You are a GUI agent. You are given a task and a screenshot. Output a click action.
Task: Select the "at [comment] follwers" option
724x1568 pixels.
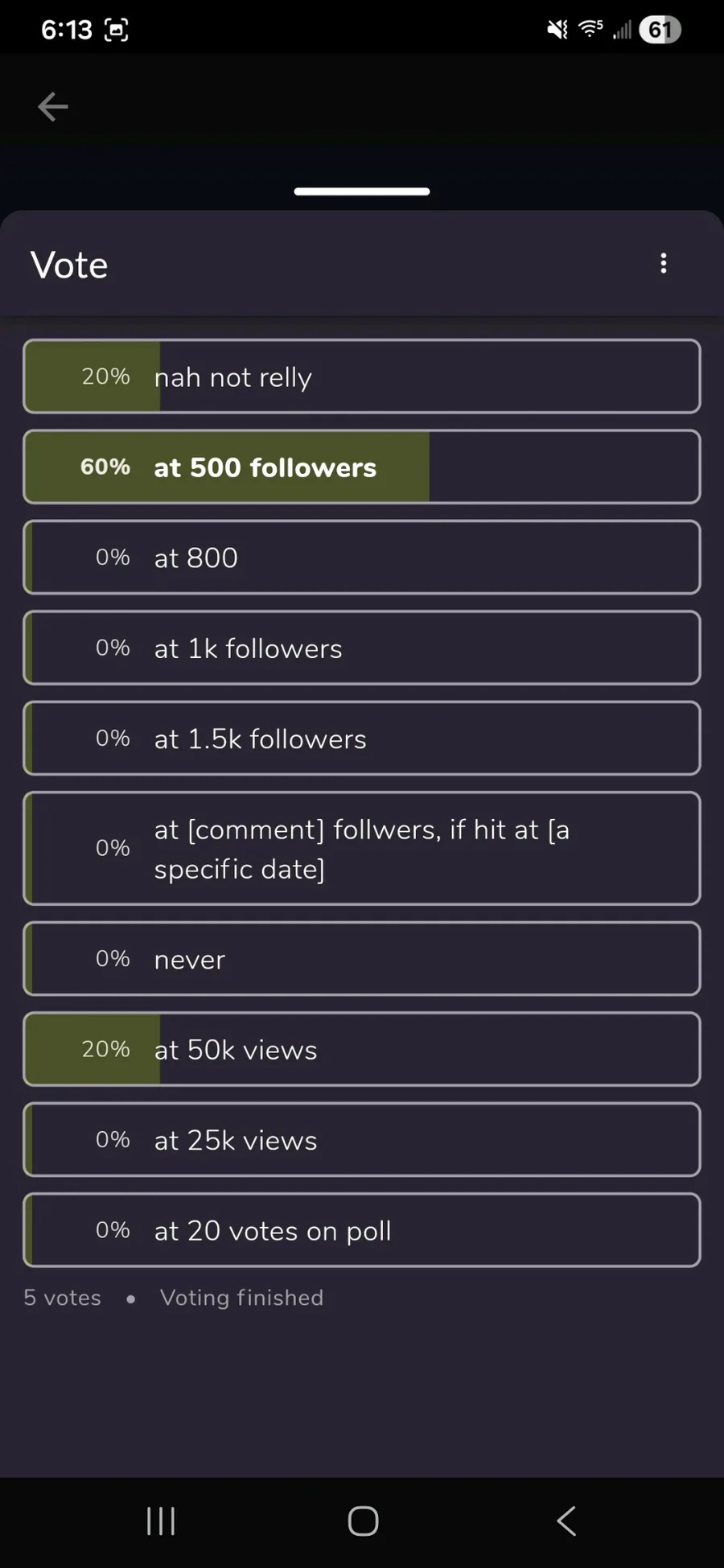point(362,849)
